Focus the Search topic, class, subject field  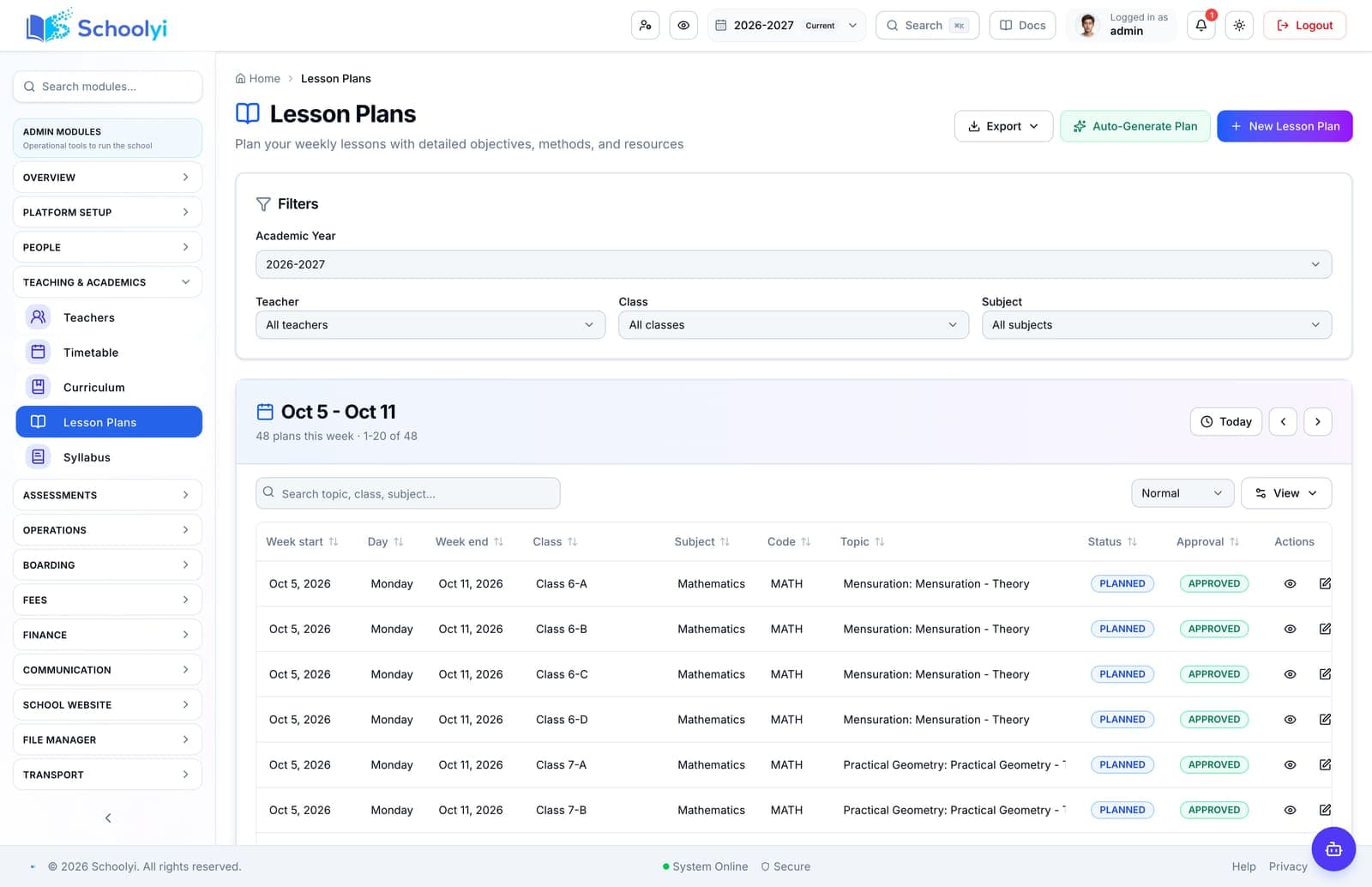point(408,493)
